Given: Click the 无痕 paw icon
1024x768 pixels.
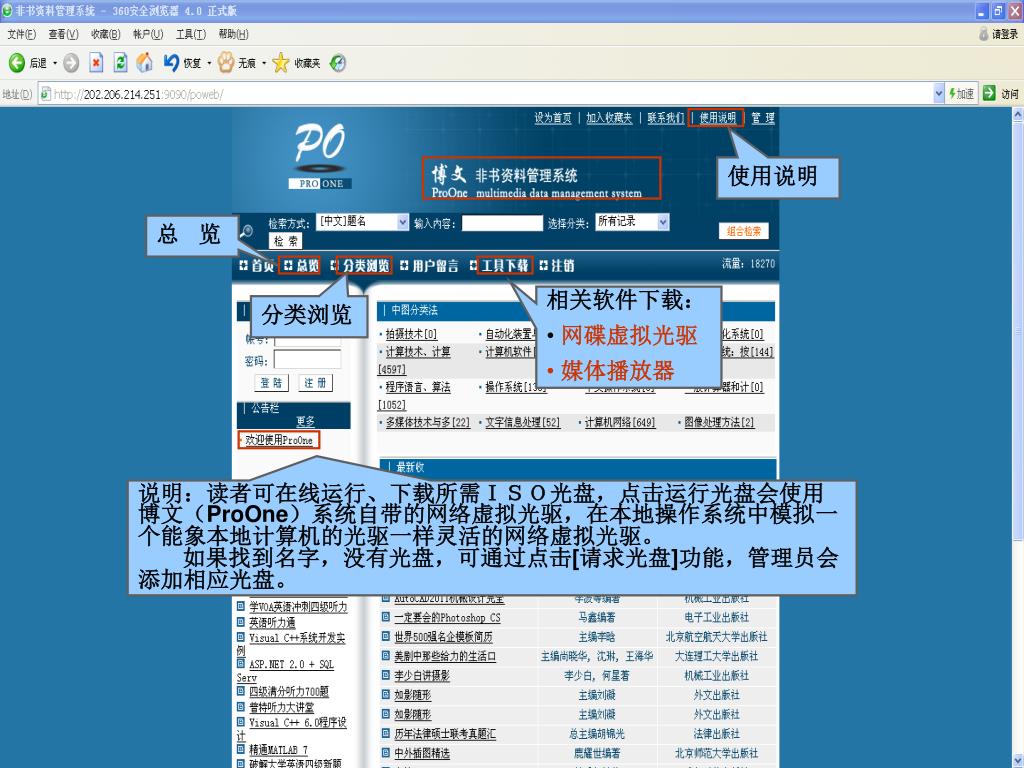Looking at the screenshot, I should click(x=226, y=63).
